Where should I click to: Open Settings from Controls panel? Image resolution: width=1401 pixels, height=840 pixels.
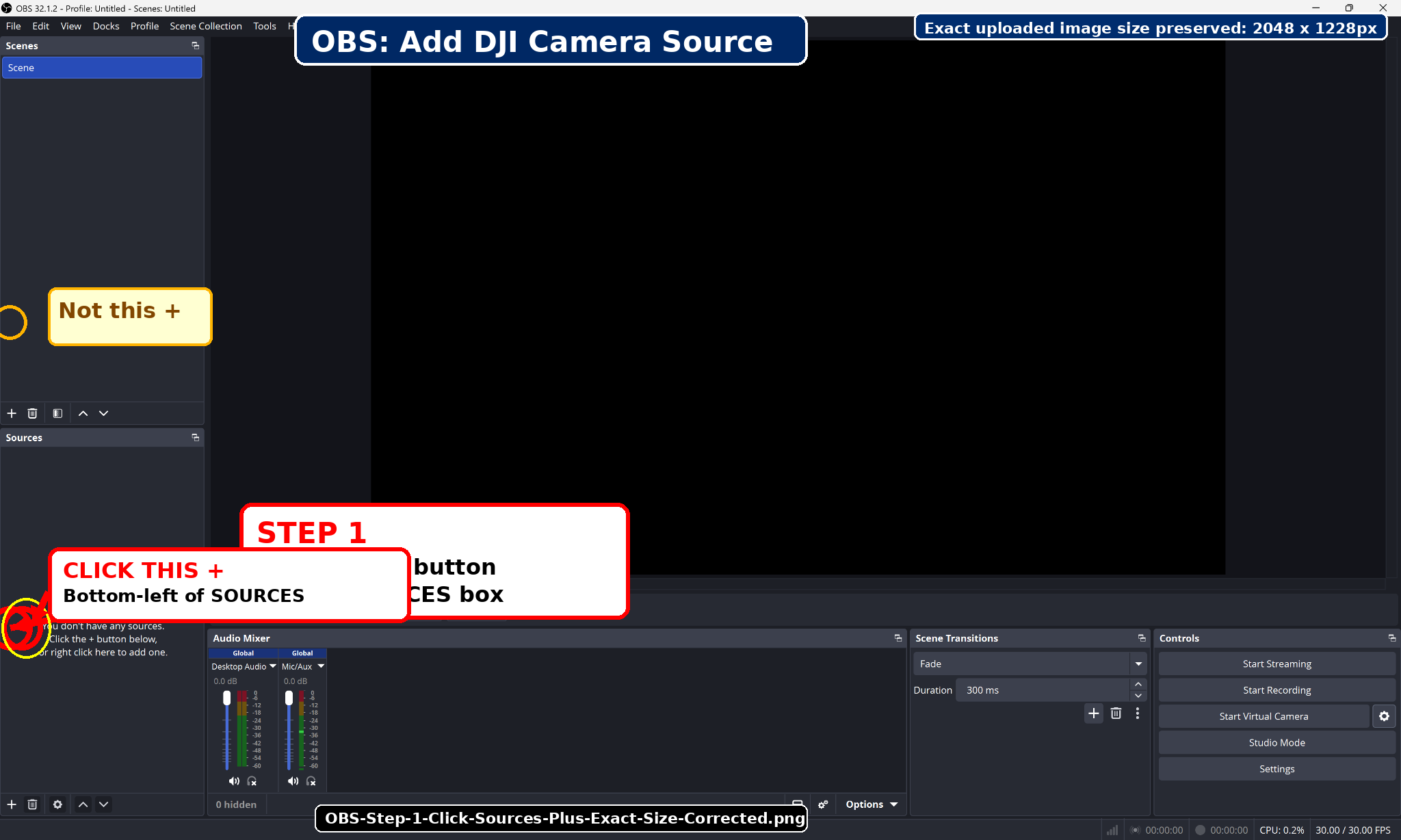tap(1276, 769)
